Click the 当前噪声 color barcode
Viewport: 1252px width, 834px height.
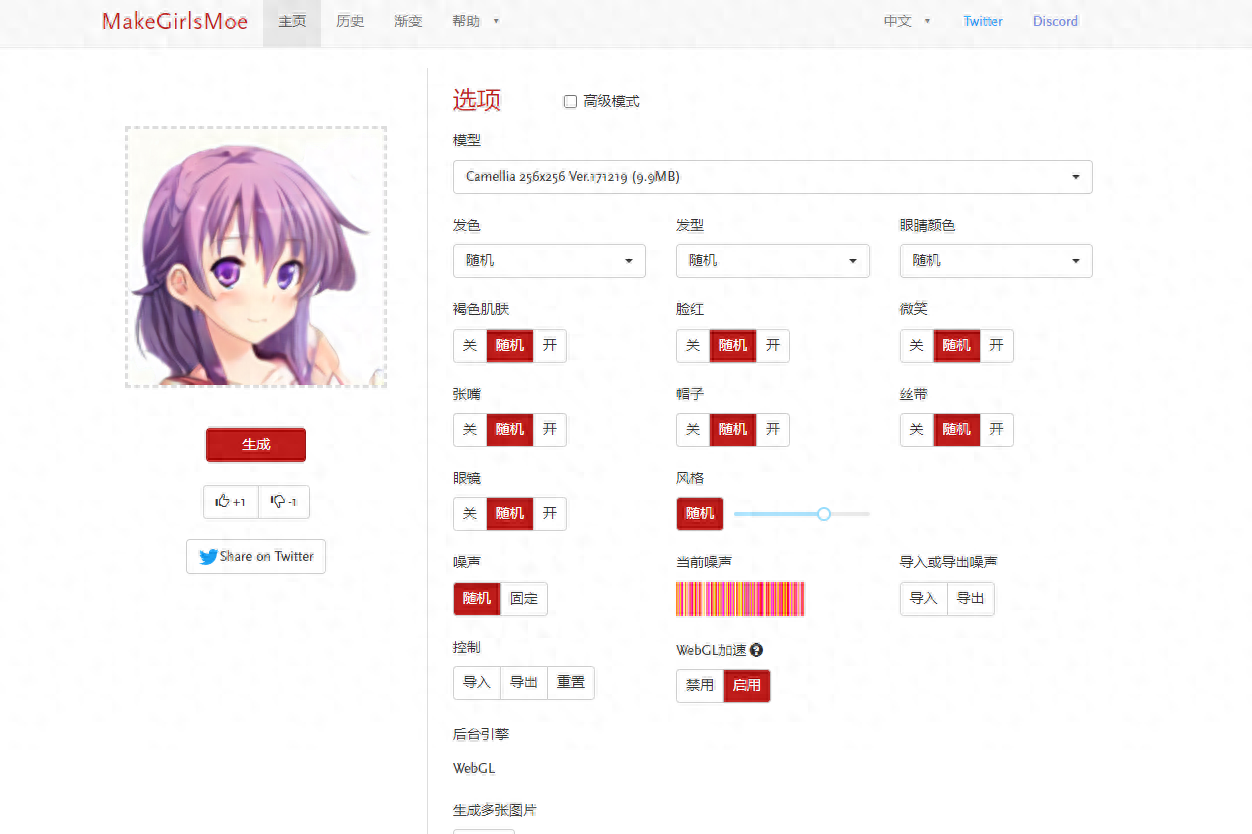(741, 599)
